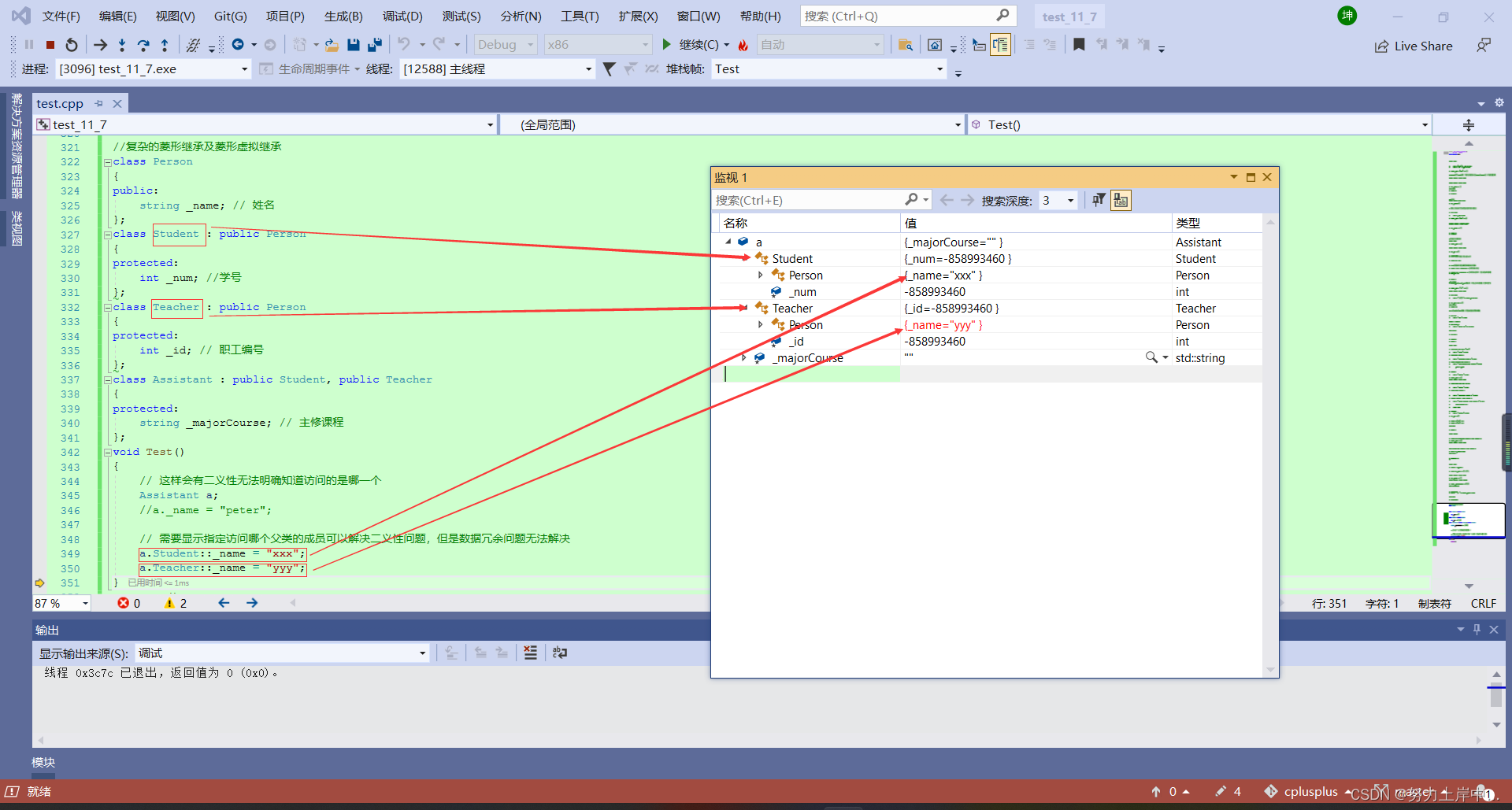Step Over the current statement
The image size is (1512, 810).
coord(143,45)
